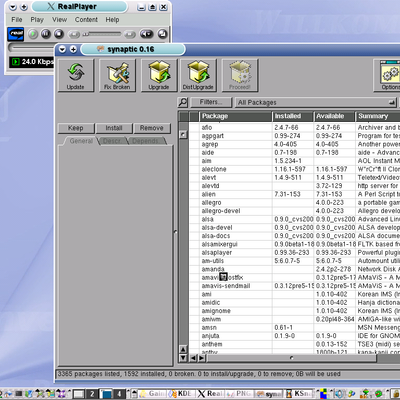Pause playback in RealPlayer
Screen dimensions: 400x400
click(x=46, y=34)
